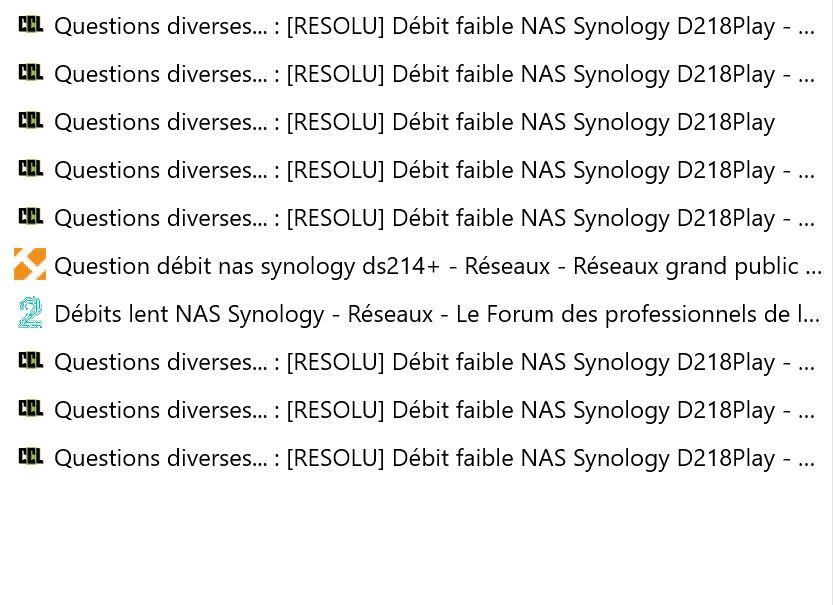Open the 'Questions diverses' entry below 'Débits lent'
Image resolution: width=833 pixels, height=605 pixels.
pos(435,362)
